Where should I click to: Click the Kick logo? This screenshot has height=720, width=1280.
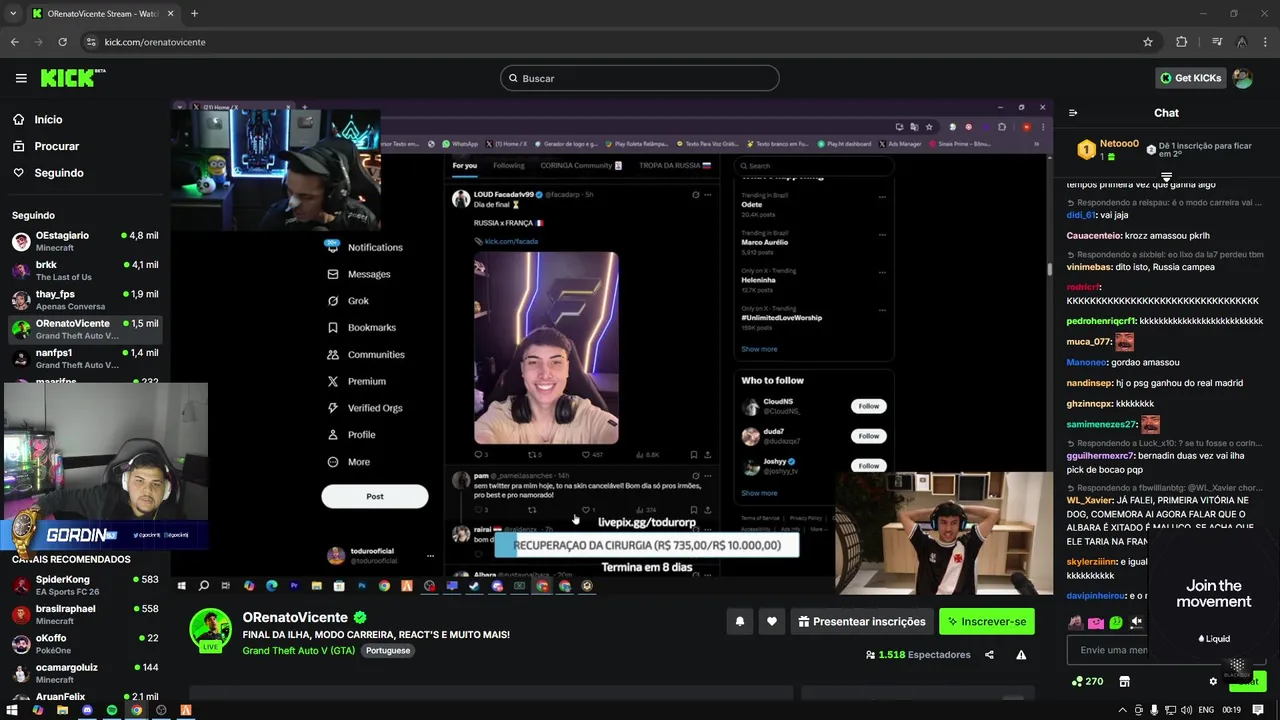pyautogui.click(x=73, y=78)
